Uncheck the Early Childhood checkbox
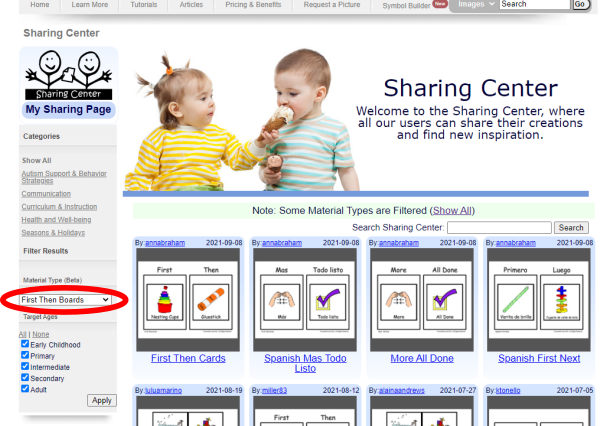Viewport: 600px width, 426px height. coord(25,344)
